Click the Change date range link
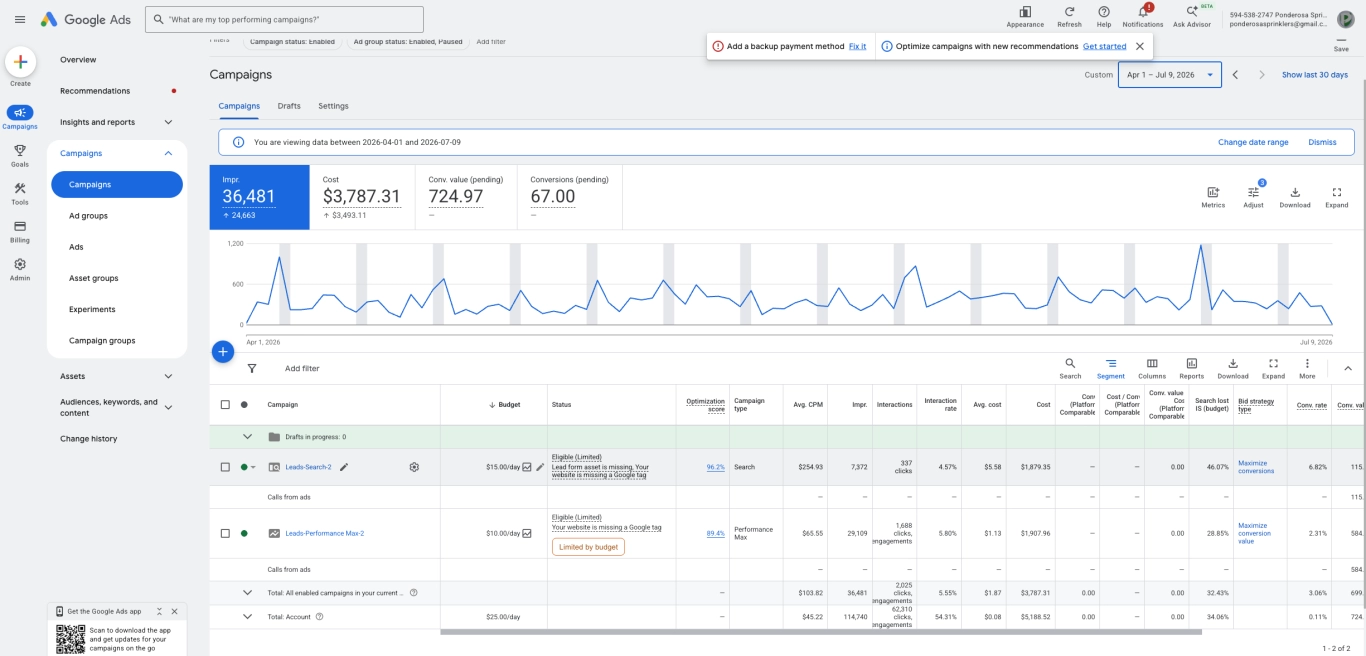 [x=1253, y=142]
